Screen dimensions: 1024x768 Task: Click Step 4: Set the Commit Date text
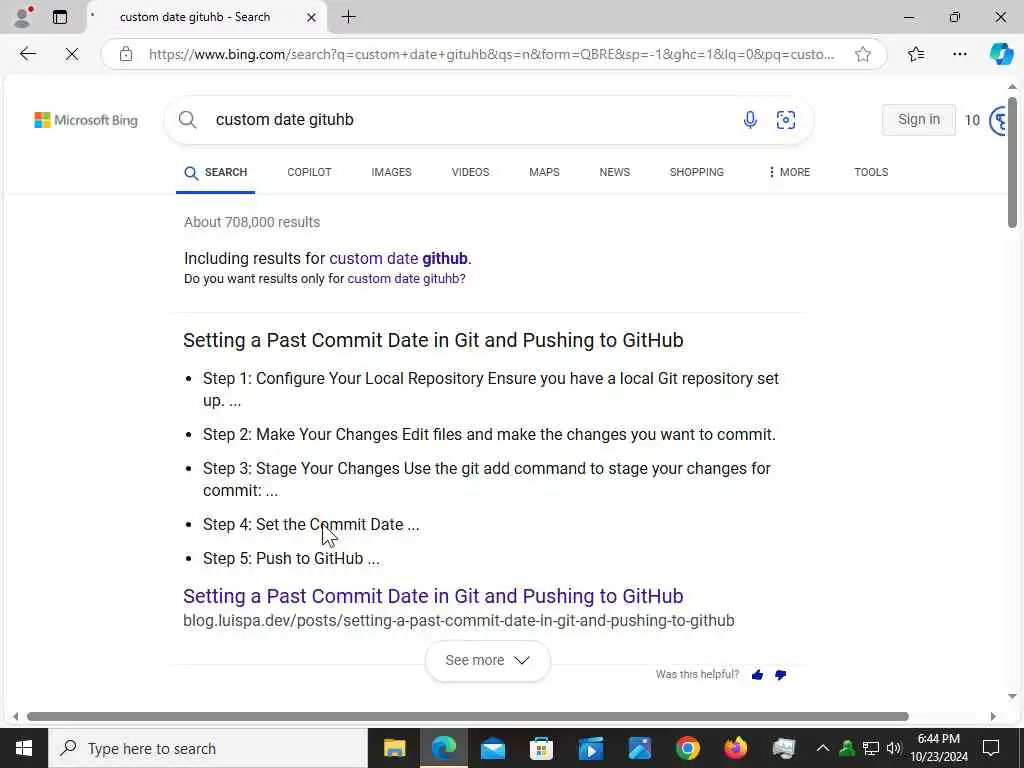311,524
